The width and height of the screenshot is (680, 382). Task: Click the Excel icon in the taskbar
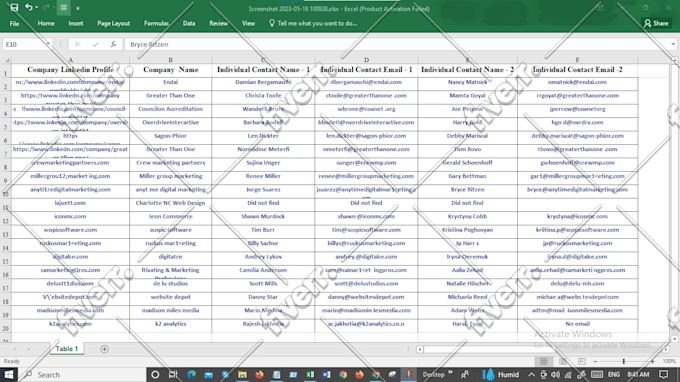(x=310, y=374)
